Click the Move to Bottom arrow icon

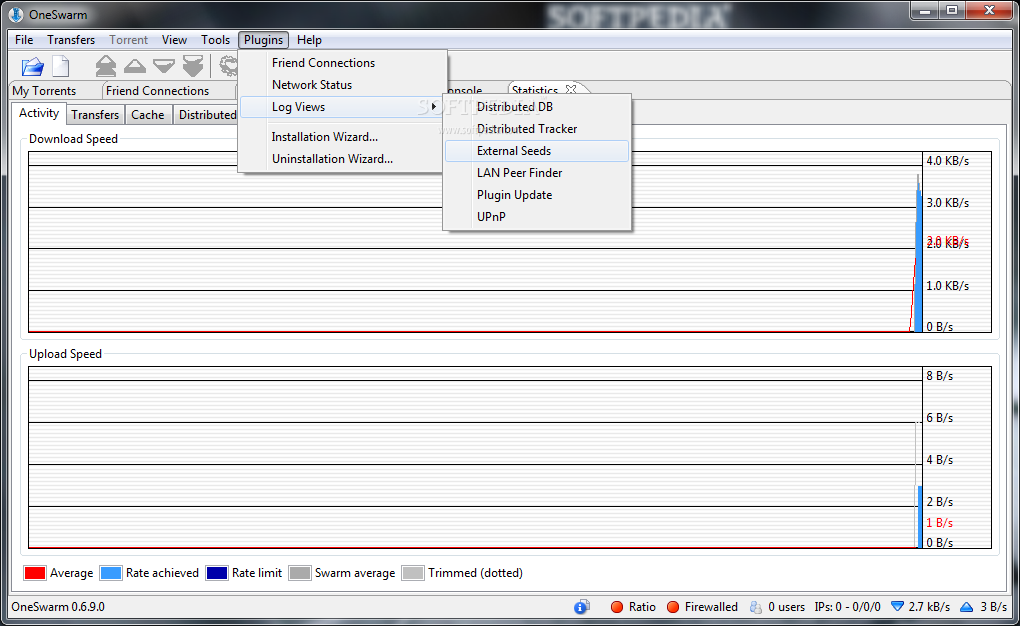193,66
